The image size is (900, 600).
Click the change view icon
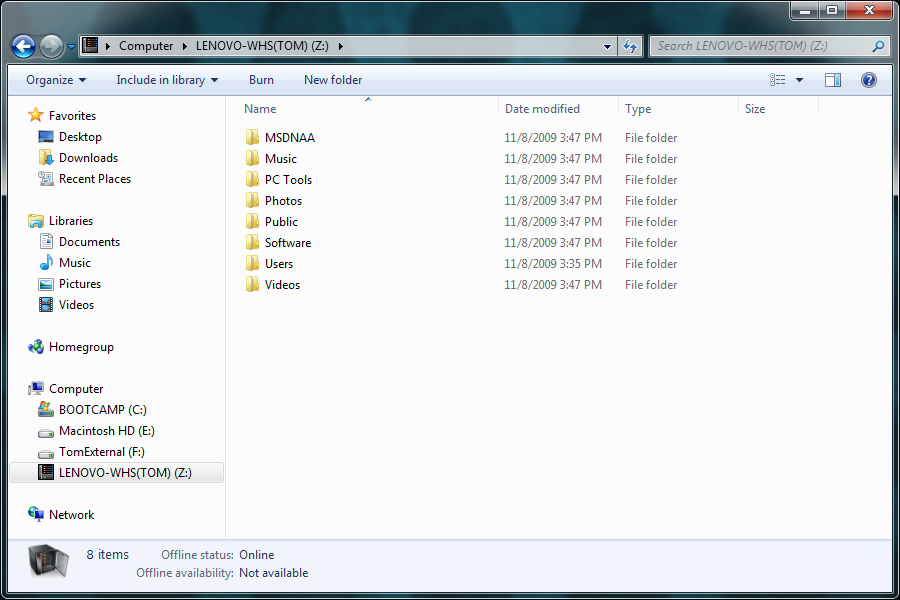[x=778, y=80]
